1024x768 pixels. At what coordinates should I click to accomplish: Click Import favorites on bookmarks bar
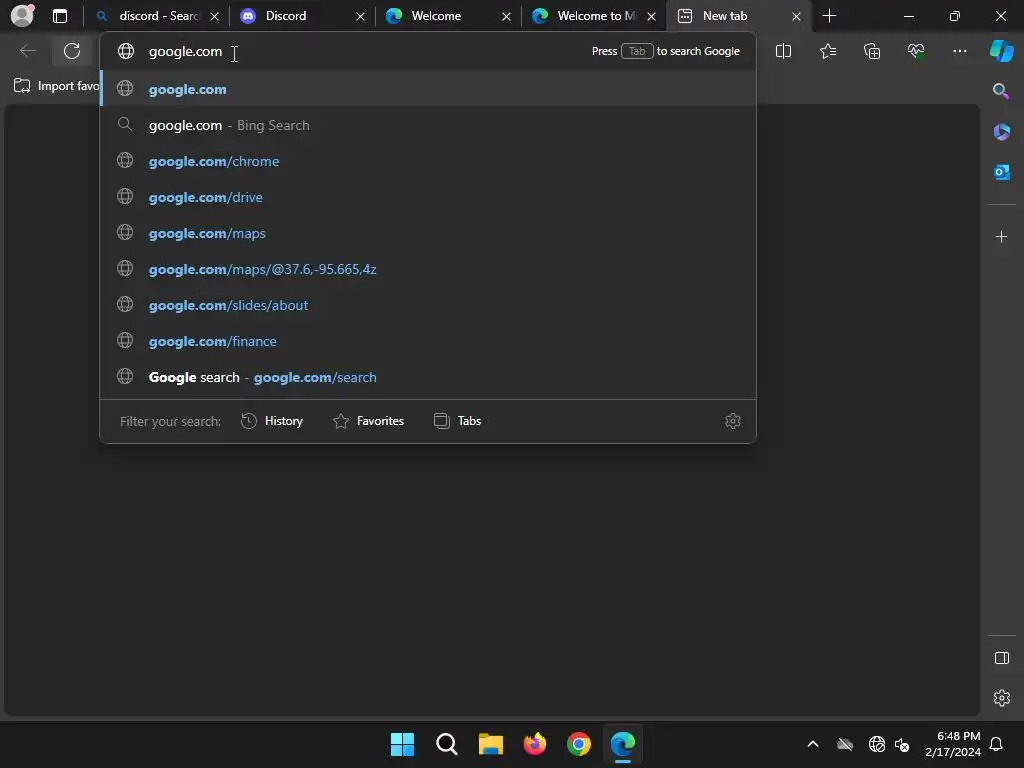(x=56, y=86)
